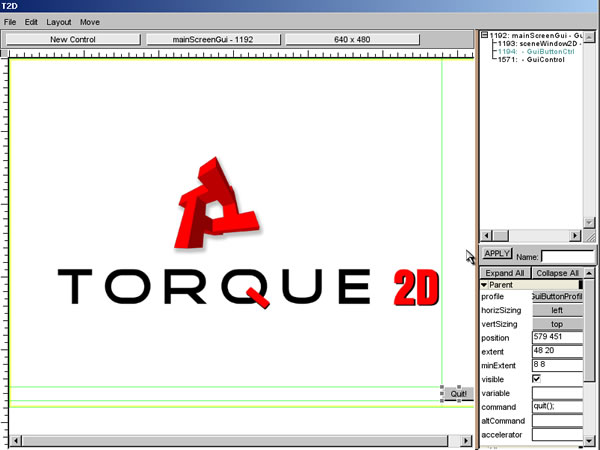600x450 pixels.
Task: Collapse the 1192: mainScreenGui tree node
Action: click(x=484, y=35)
